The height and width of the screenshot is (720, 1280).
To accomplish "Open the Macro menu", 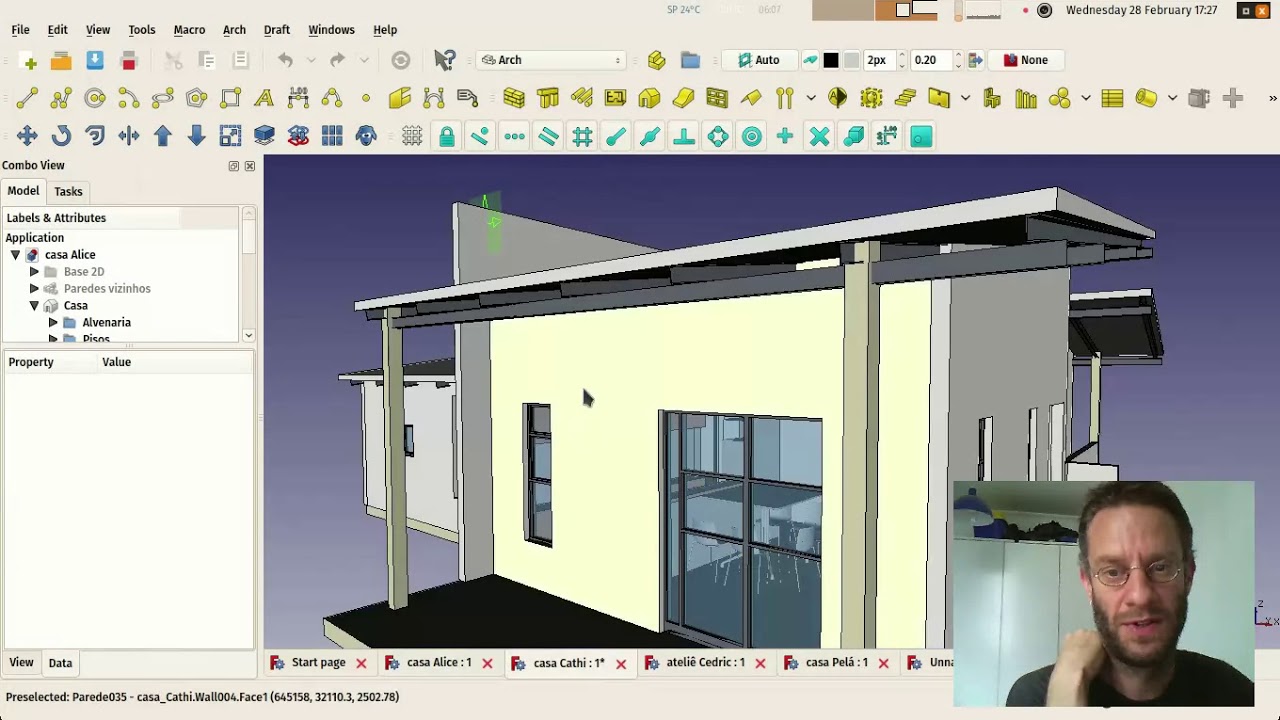I will pos(189,30).
